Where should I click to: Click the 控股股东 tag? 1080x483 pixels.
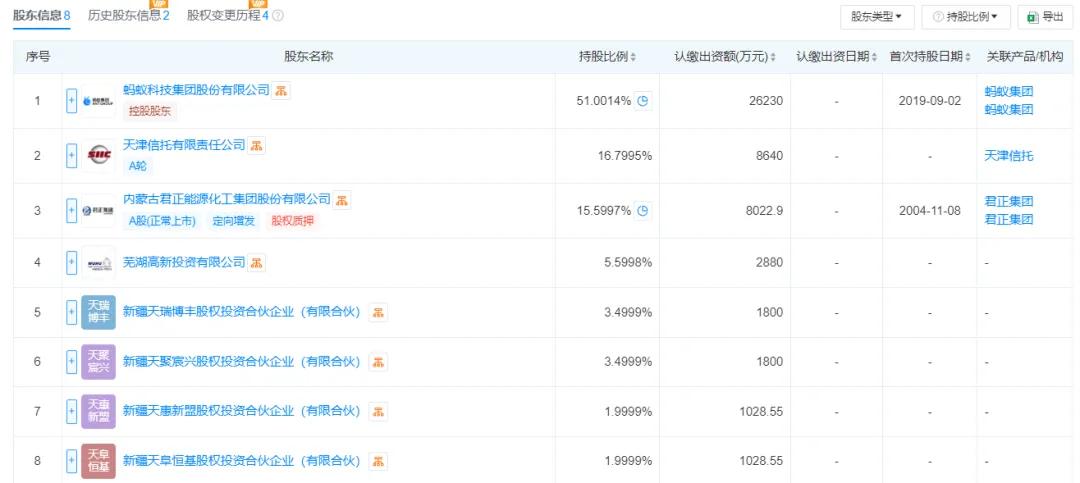tap(150, 111)
